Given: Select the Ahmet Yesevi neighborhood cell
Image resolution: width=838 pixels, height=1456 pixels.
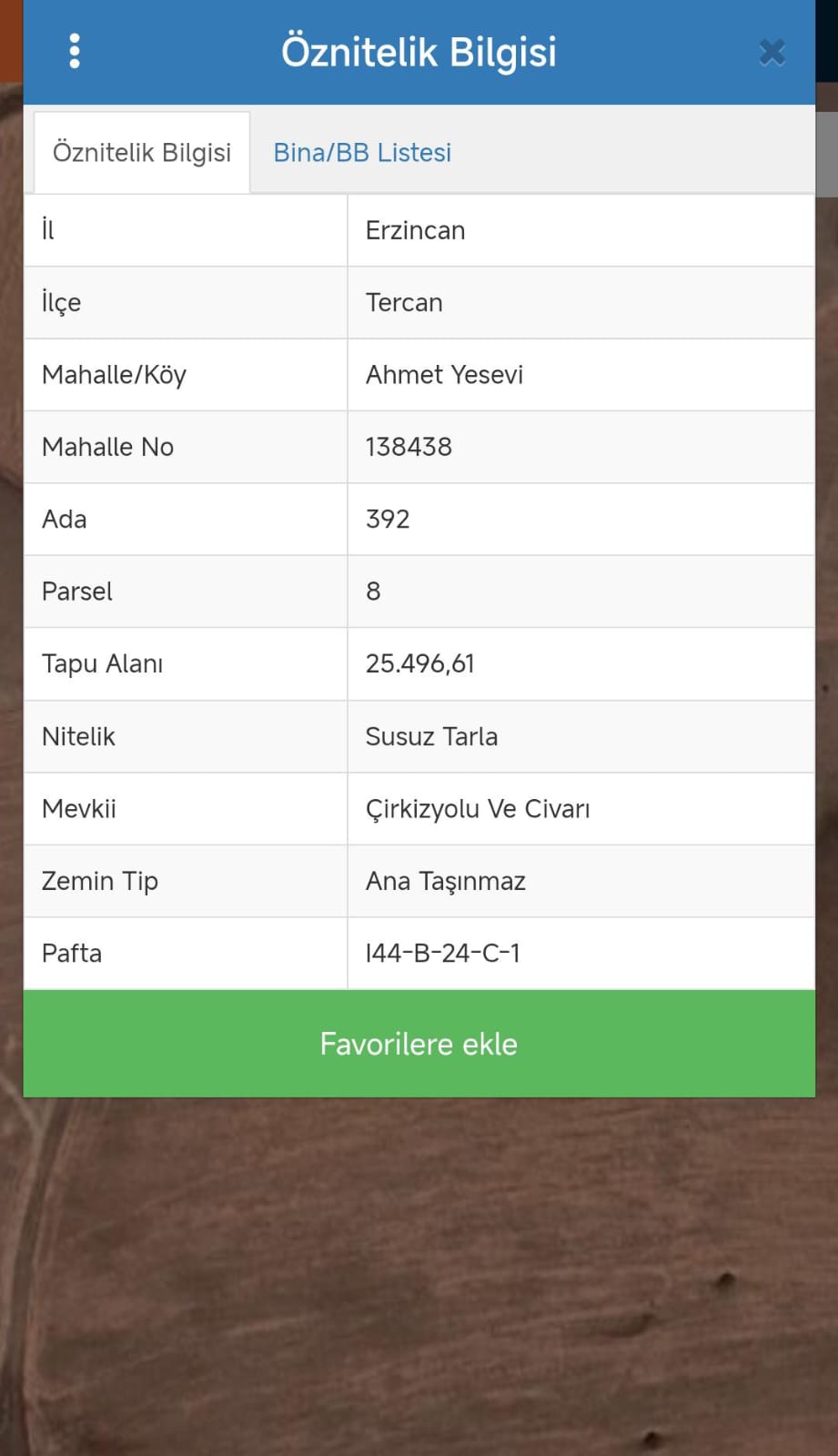Looking at the screenshot, I should point(581,375).
